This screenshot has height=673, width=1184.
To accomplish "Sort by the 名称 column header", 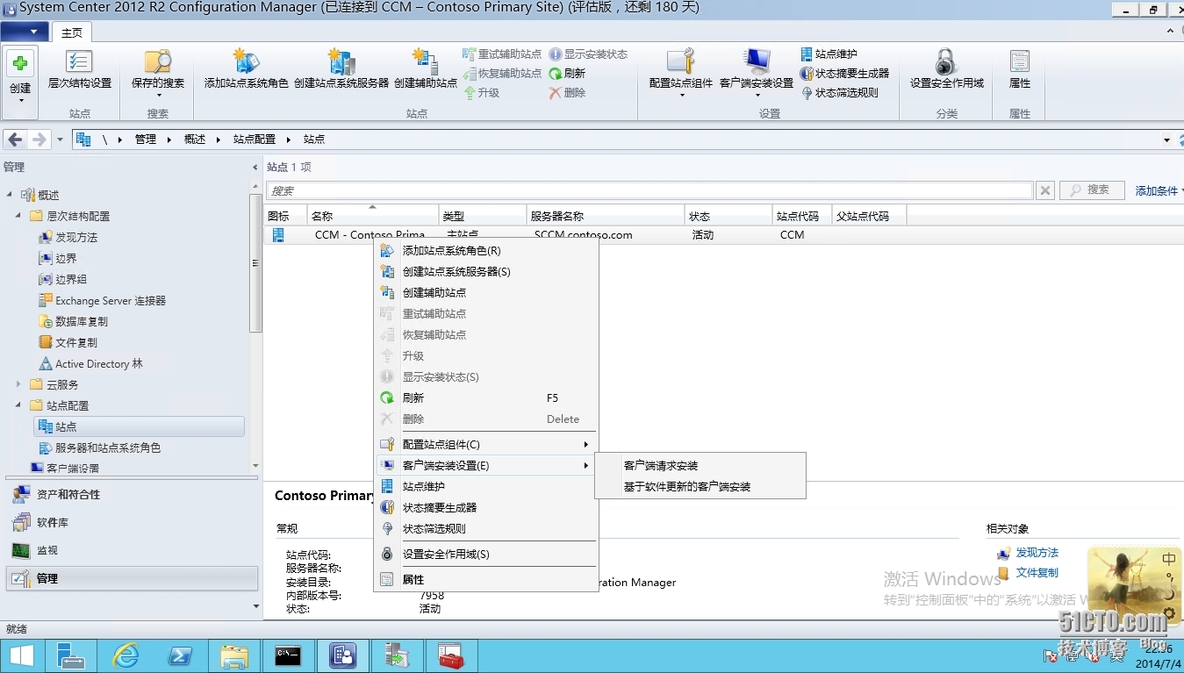I will 373,216.
